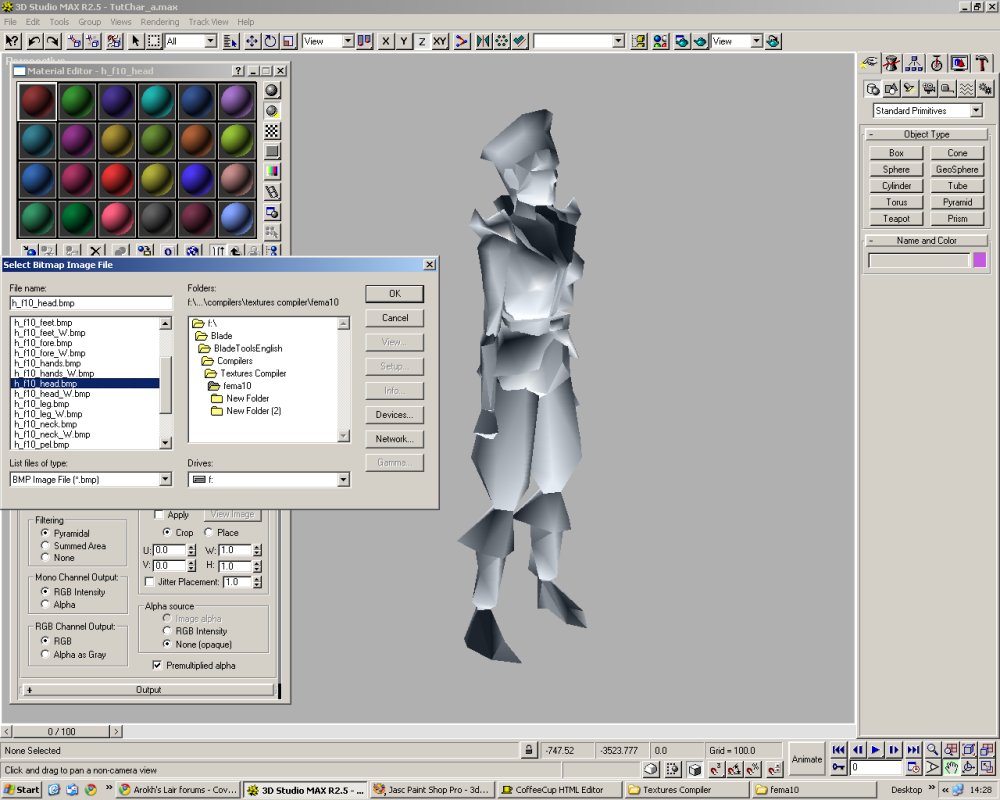This screenshot has height=800, width=1000.
Task: Enable the Jitter Placement checkbox
Action: (x=150, y=582)
